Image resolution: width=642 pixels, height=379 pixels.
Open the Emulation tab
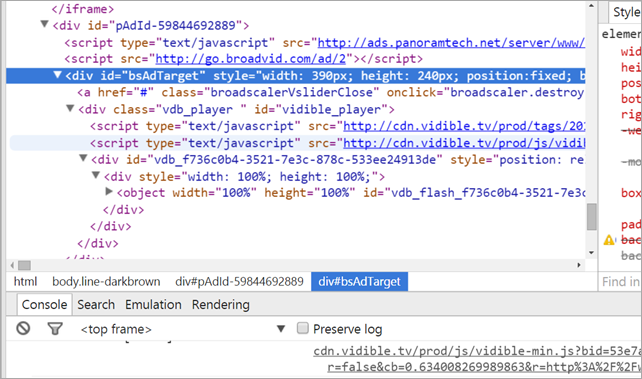153,305
